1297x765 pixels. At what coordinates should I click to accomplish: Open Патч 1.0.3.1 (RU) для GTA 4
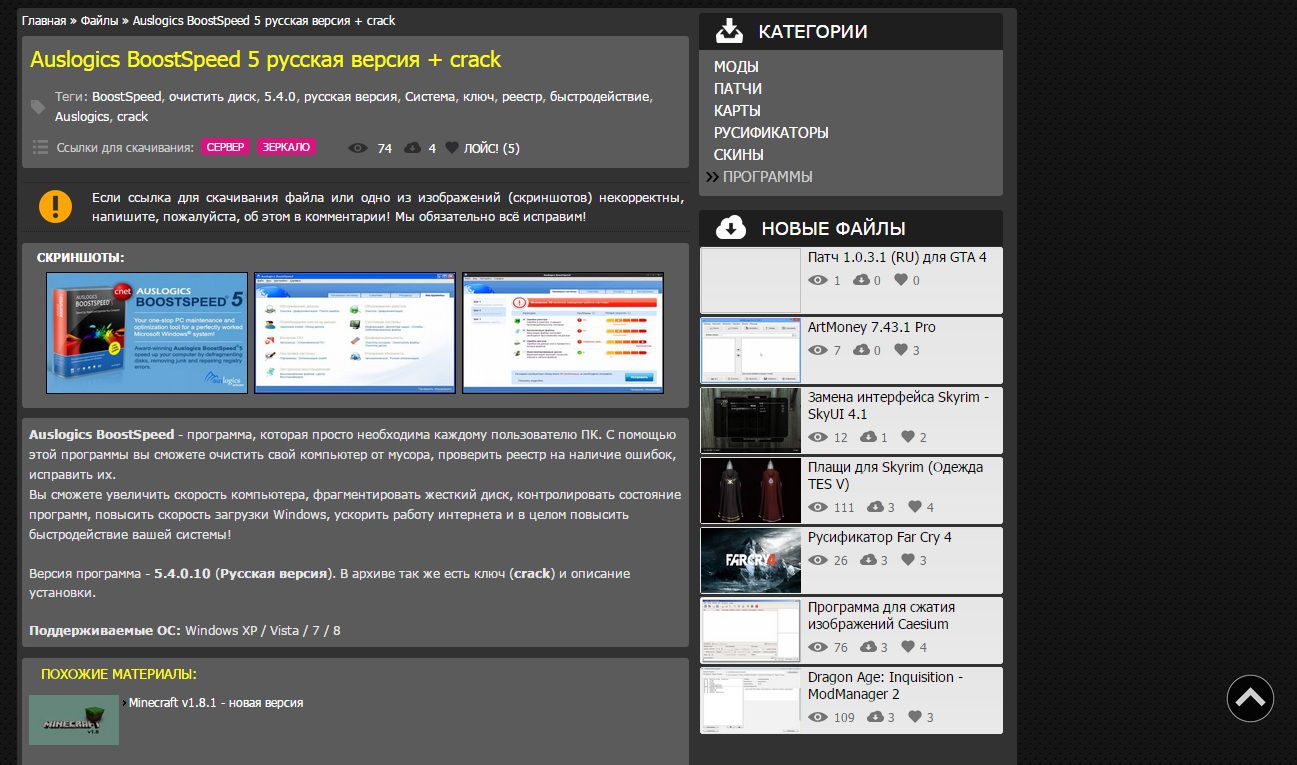click(x=897, y=257)
